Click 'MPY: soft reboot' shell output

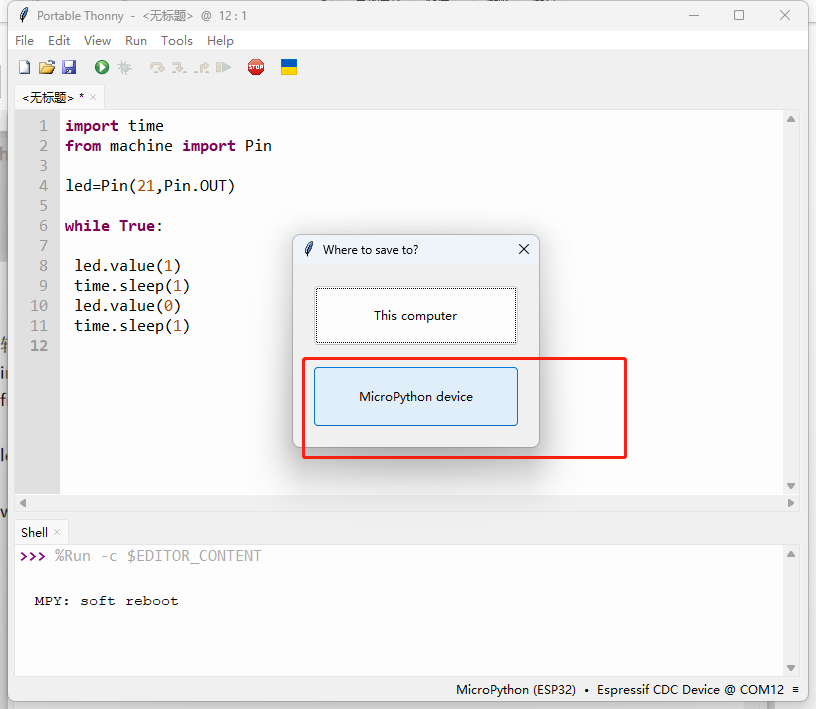click(106, 601)
